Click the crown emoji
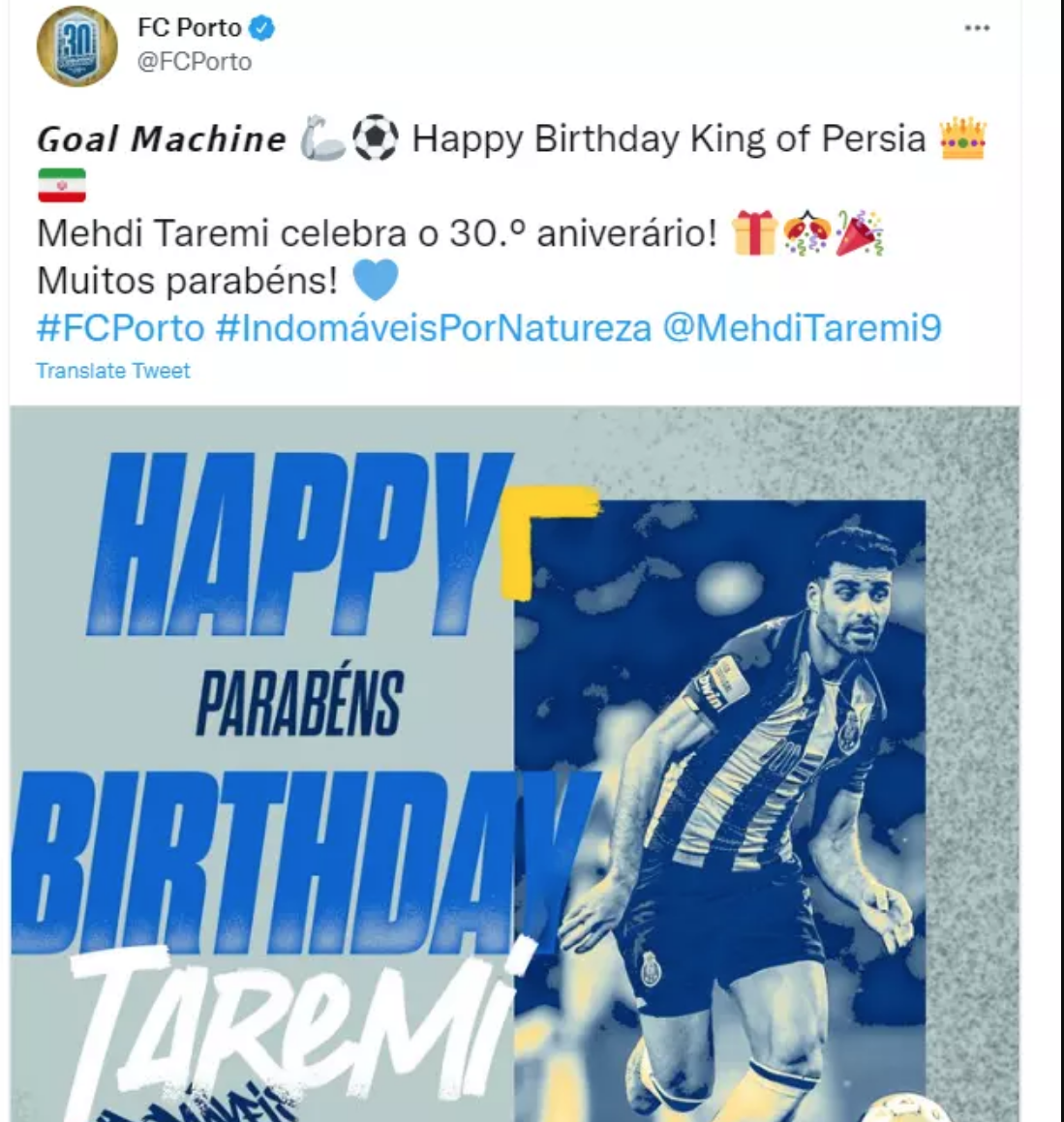 (963, 139)
